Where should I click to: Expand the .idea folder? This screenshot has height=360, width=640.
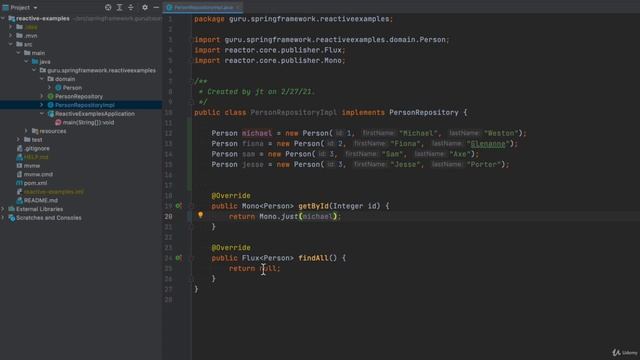11,27
